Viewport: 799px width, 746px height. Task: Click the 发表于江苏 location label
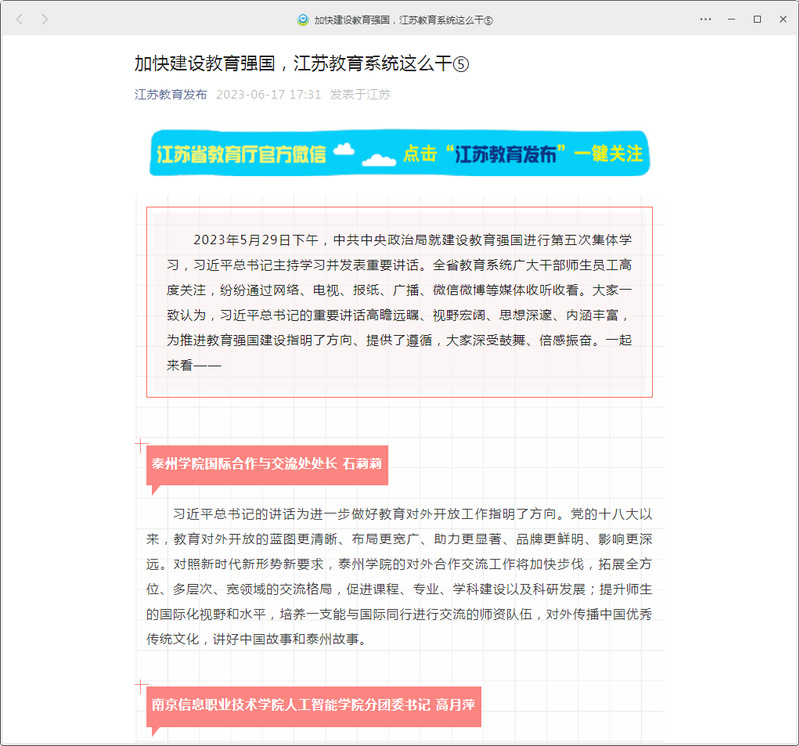click(360, 95)
